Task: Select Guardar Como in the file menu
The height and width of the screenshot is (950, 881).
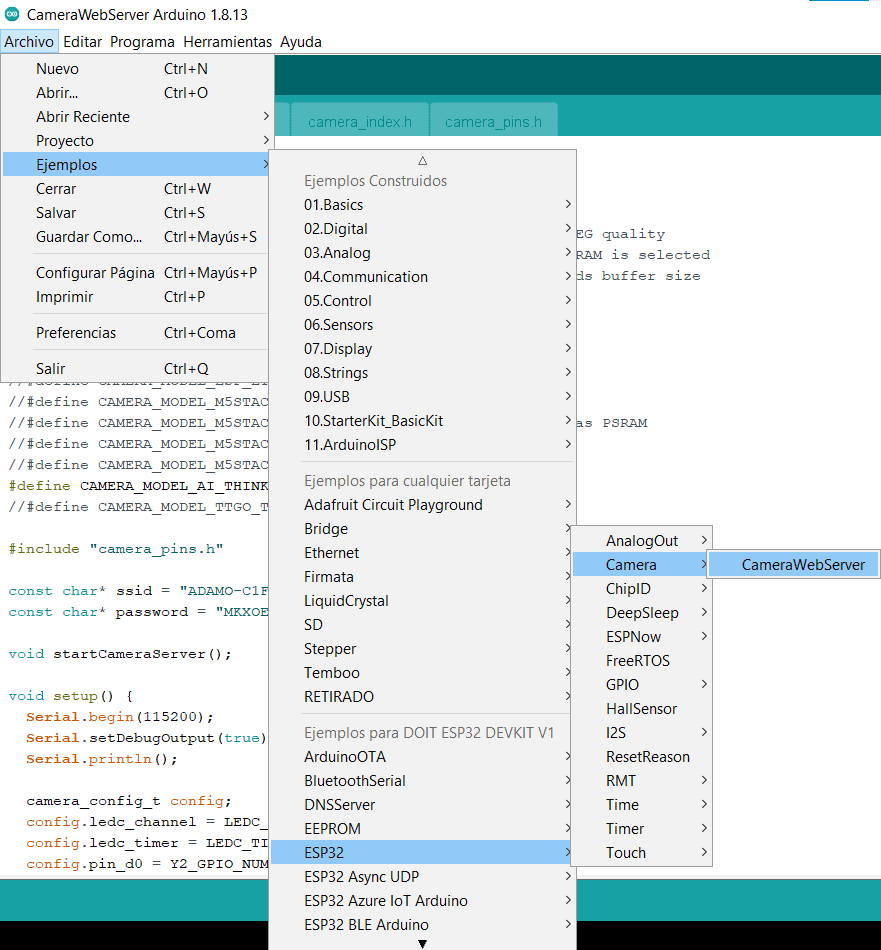Action: [89, 237]
